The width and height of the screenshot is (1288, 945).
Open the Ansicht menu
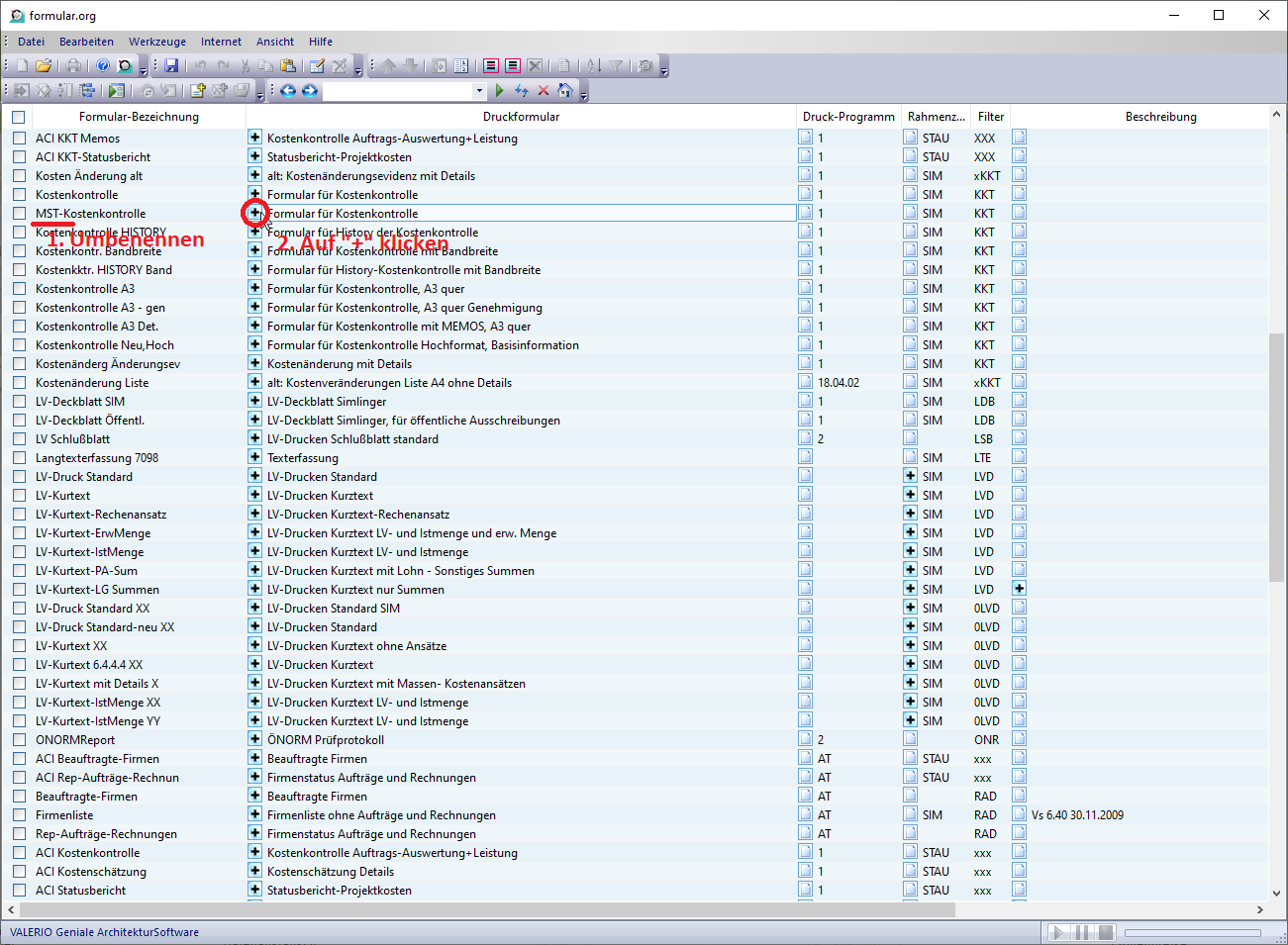pyautogui.click(x=274, y=42)
